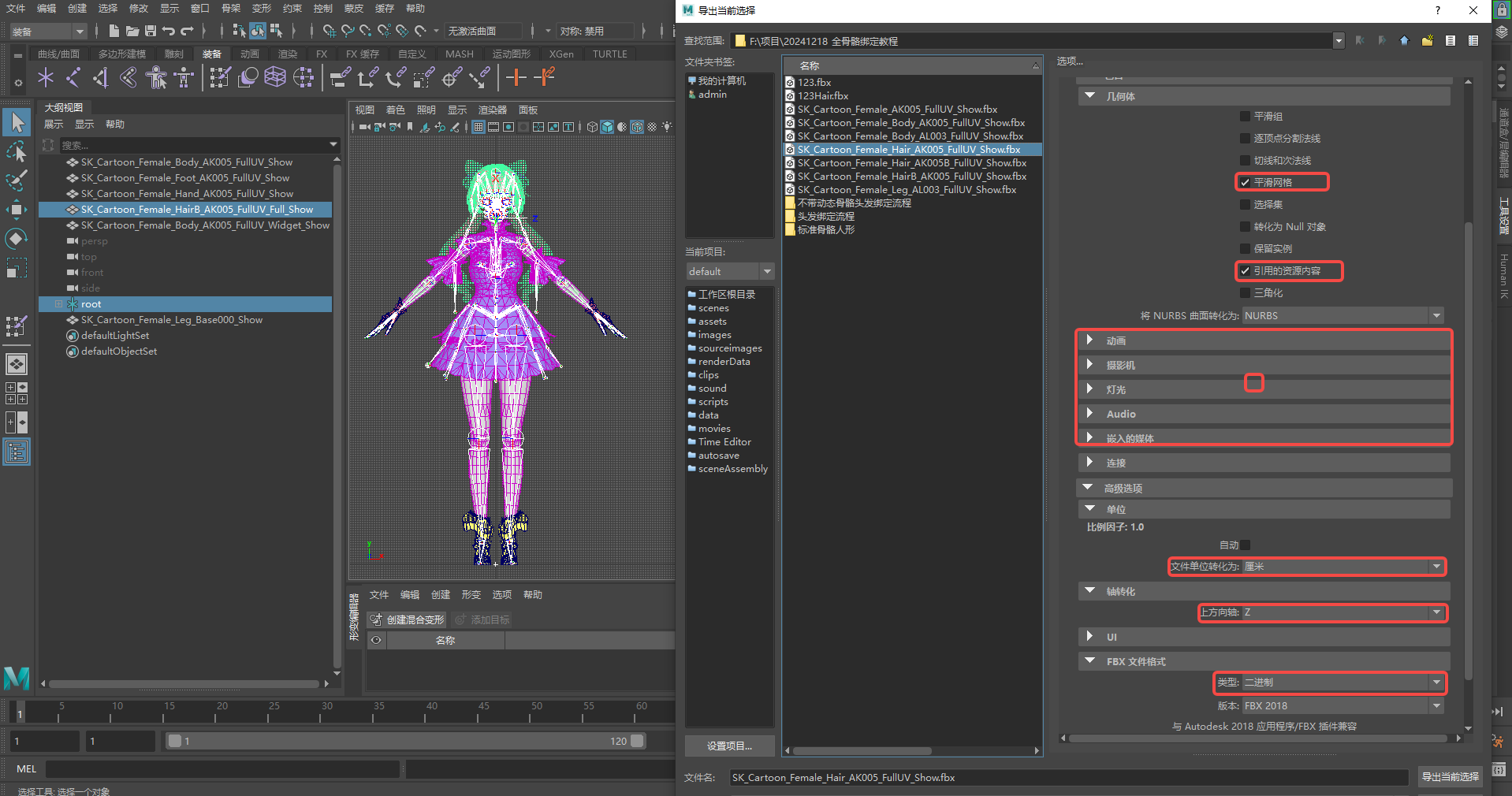Toggle the 切线和次法线 checkbox
Screen dimensions: 1512x796
[x=1245, y=160]
